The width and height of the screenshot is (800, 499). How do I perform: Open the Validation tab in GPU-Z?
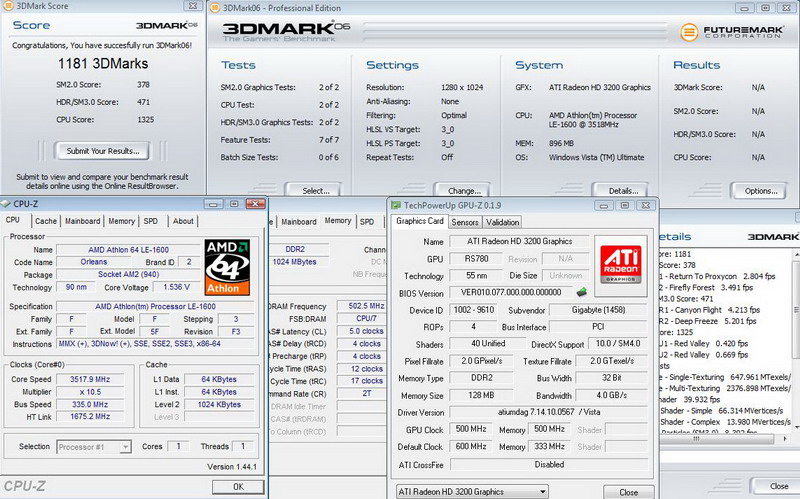point(502,222)
